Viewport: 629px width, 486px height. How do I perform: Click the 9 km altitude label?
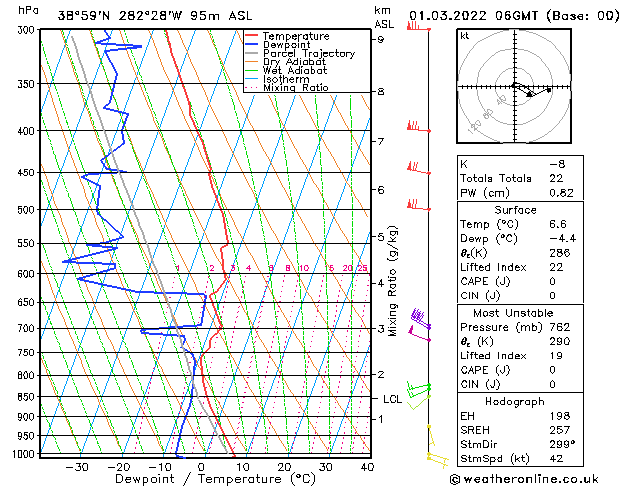pos(380,39)
